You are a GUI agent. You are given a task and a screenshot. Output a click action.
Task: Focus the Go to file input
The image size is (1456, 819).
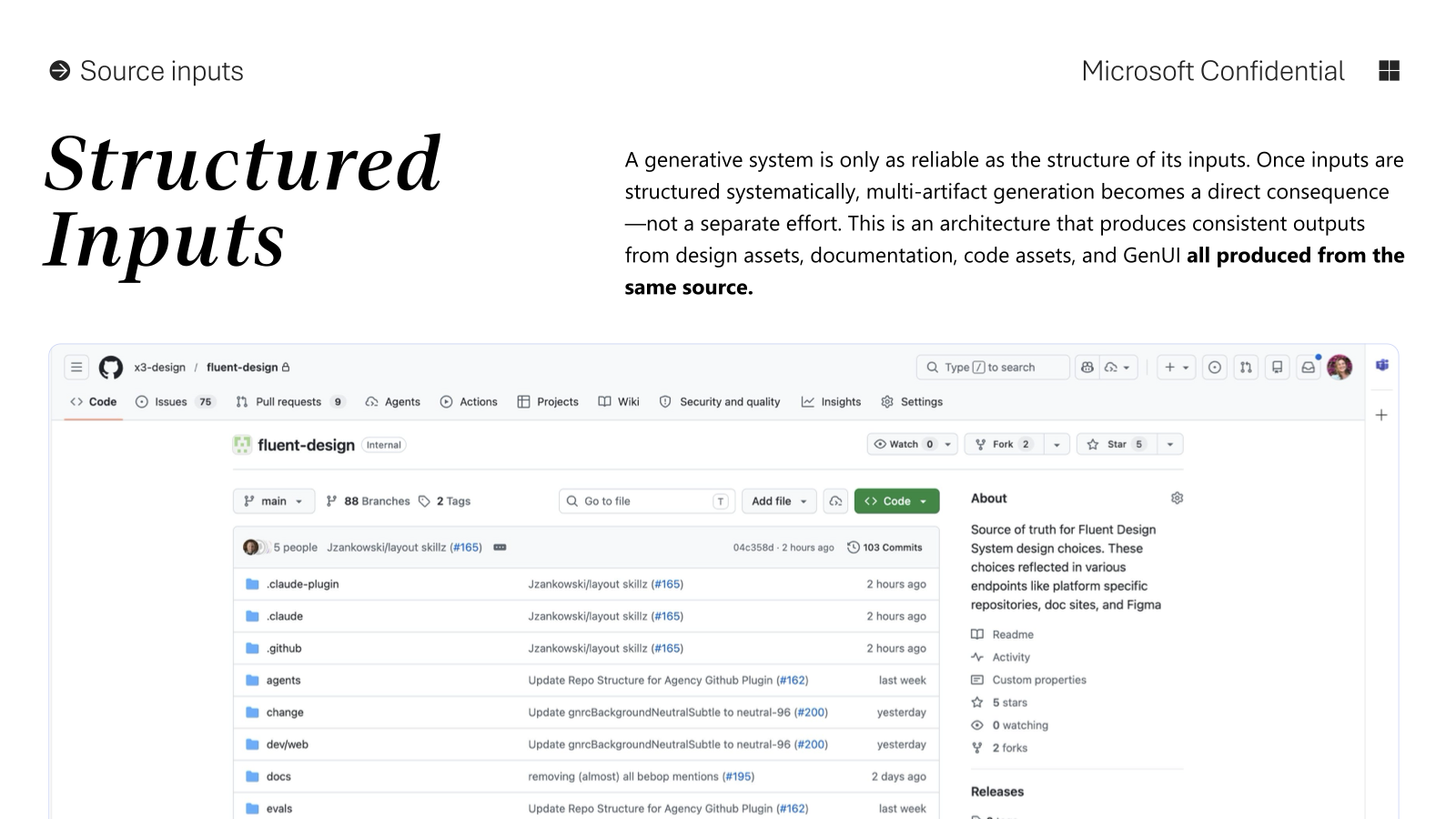coord(645,501)
